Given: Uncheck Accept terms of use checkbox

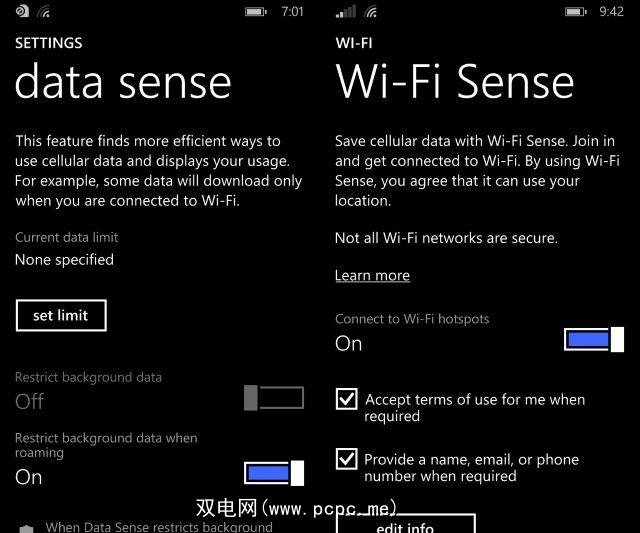Looking at the screenshot, I should click(x=346, y=400).
